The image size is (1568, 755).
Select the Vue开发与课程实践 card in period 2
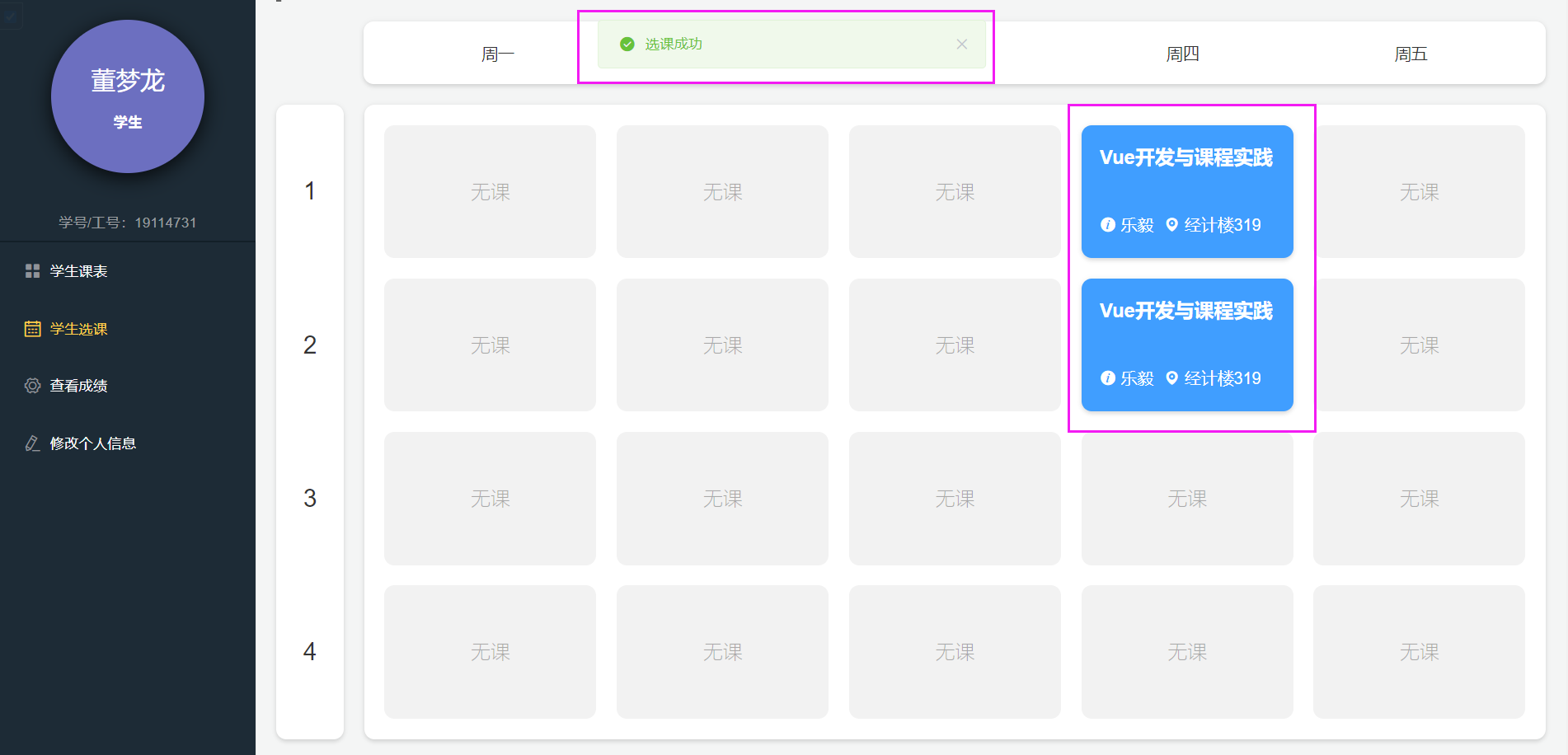[x=1187, y=345]
